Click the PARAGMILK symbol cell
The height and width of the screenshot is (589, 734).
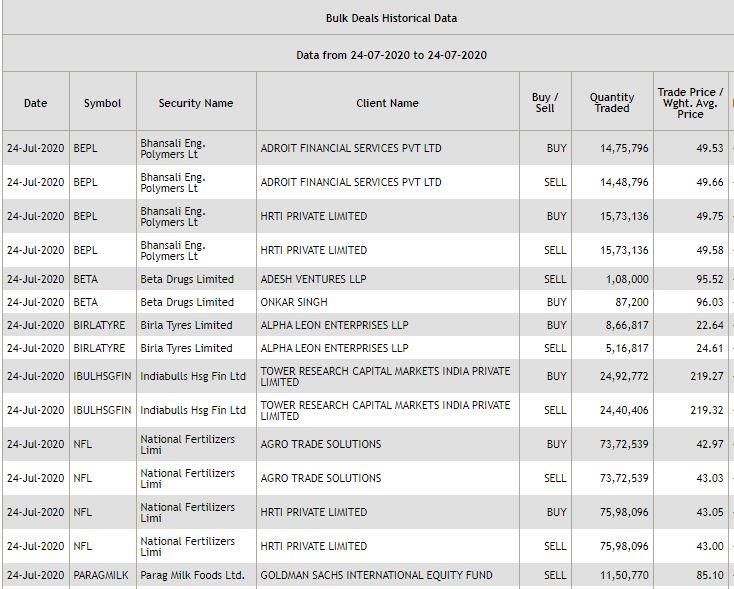click(100, 576)
